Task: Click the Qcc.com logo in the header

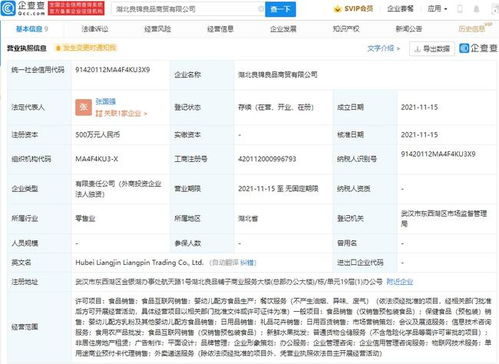Action: (23, 8)
